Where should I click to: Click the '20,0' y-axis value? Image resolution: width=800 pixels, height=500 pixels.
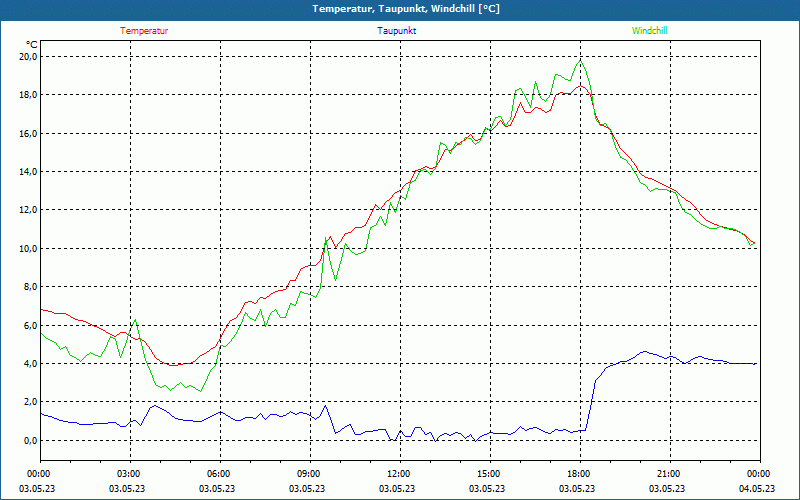click(29, 57)
